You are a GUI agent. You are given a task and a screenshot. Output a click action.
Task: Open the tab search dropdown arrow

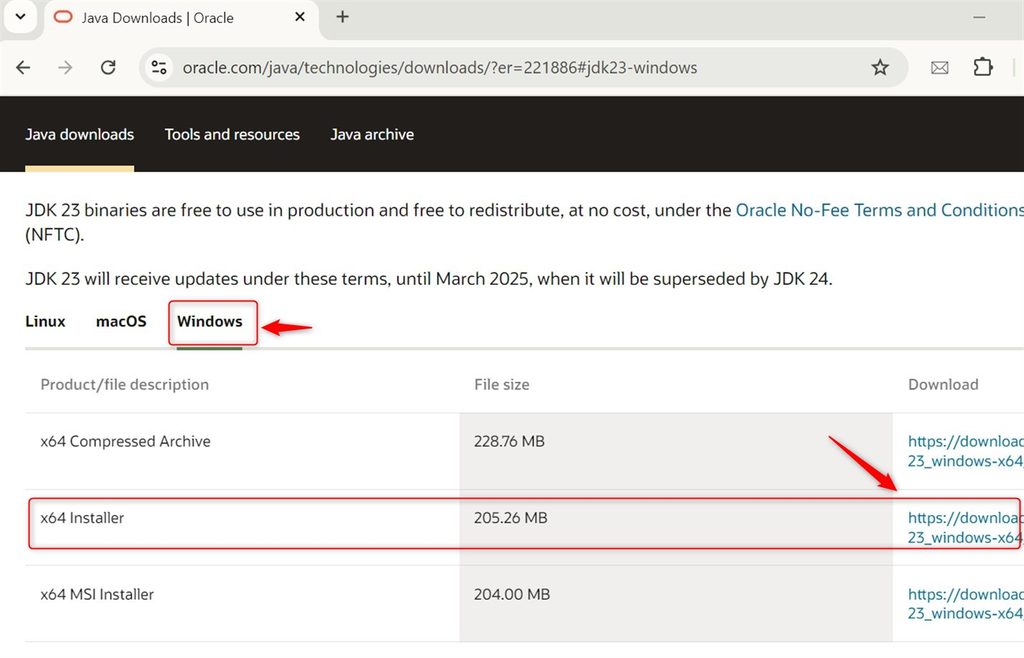point(20,17)
